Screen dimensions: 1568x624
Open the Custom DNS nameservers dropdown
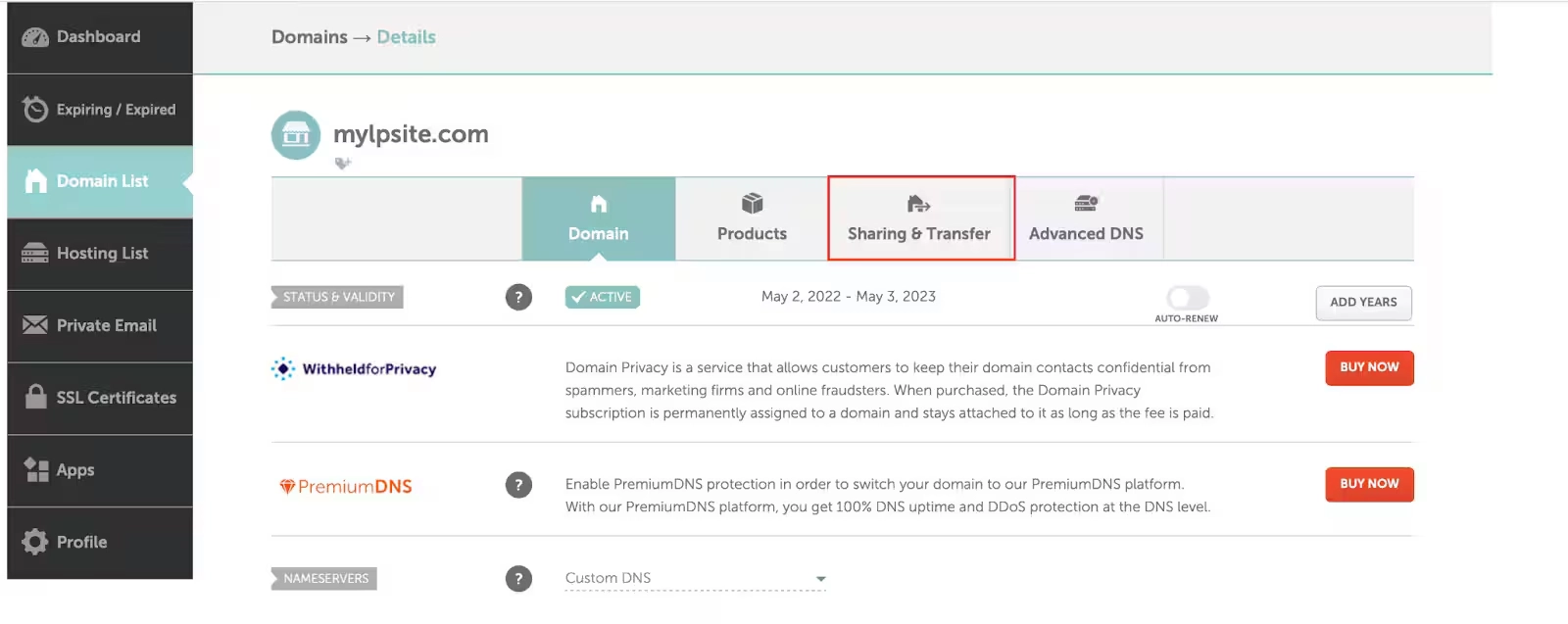coord(696,579)
